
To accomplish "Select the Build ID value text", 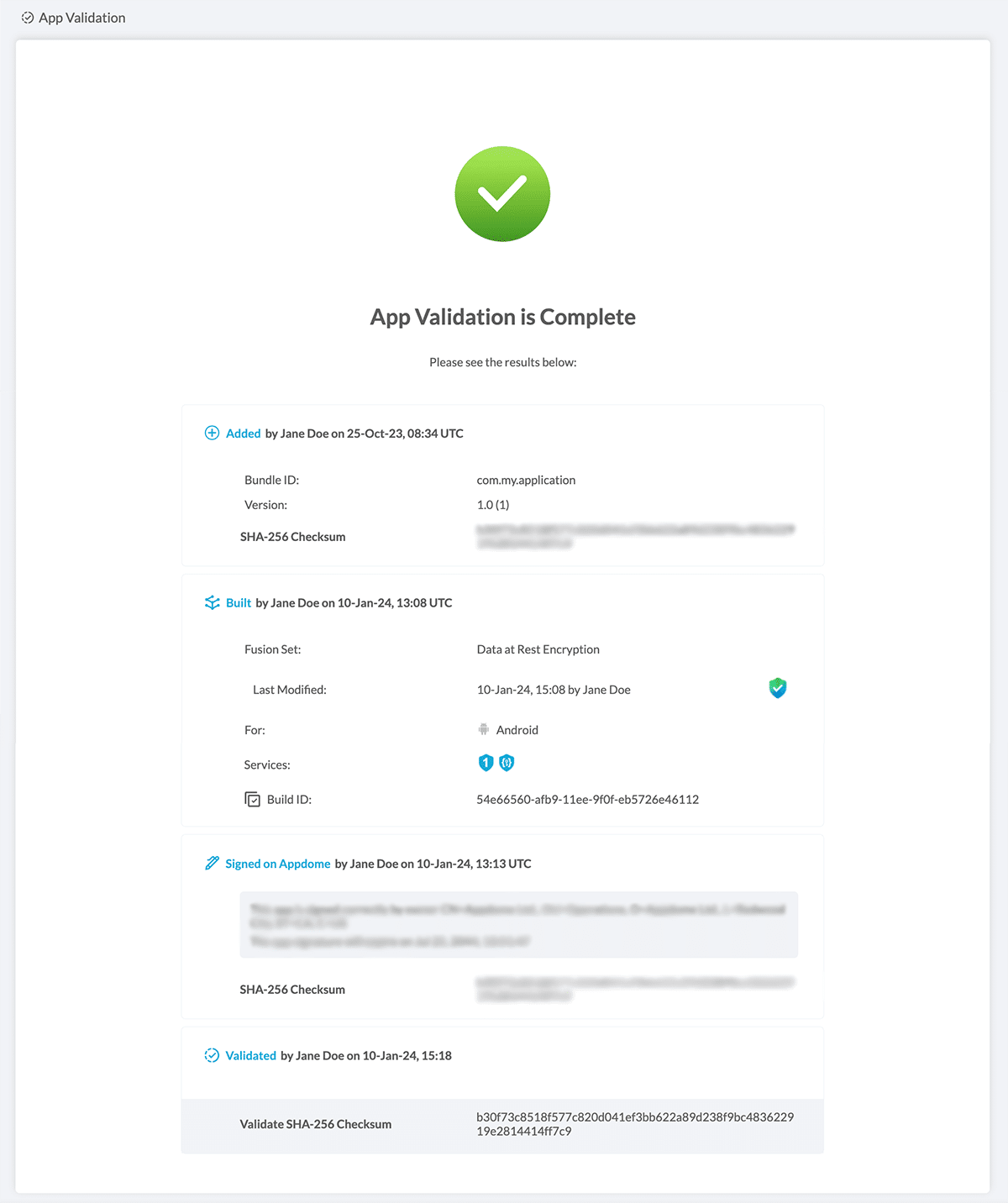I will 587,800.
